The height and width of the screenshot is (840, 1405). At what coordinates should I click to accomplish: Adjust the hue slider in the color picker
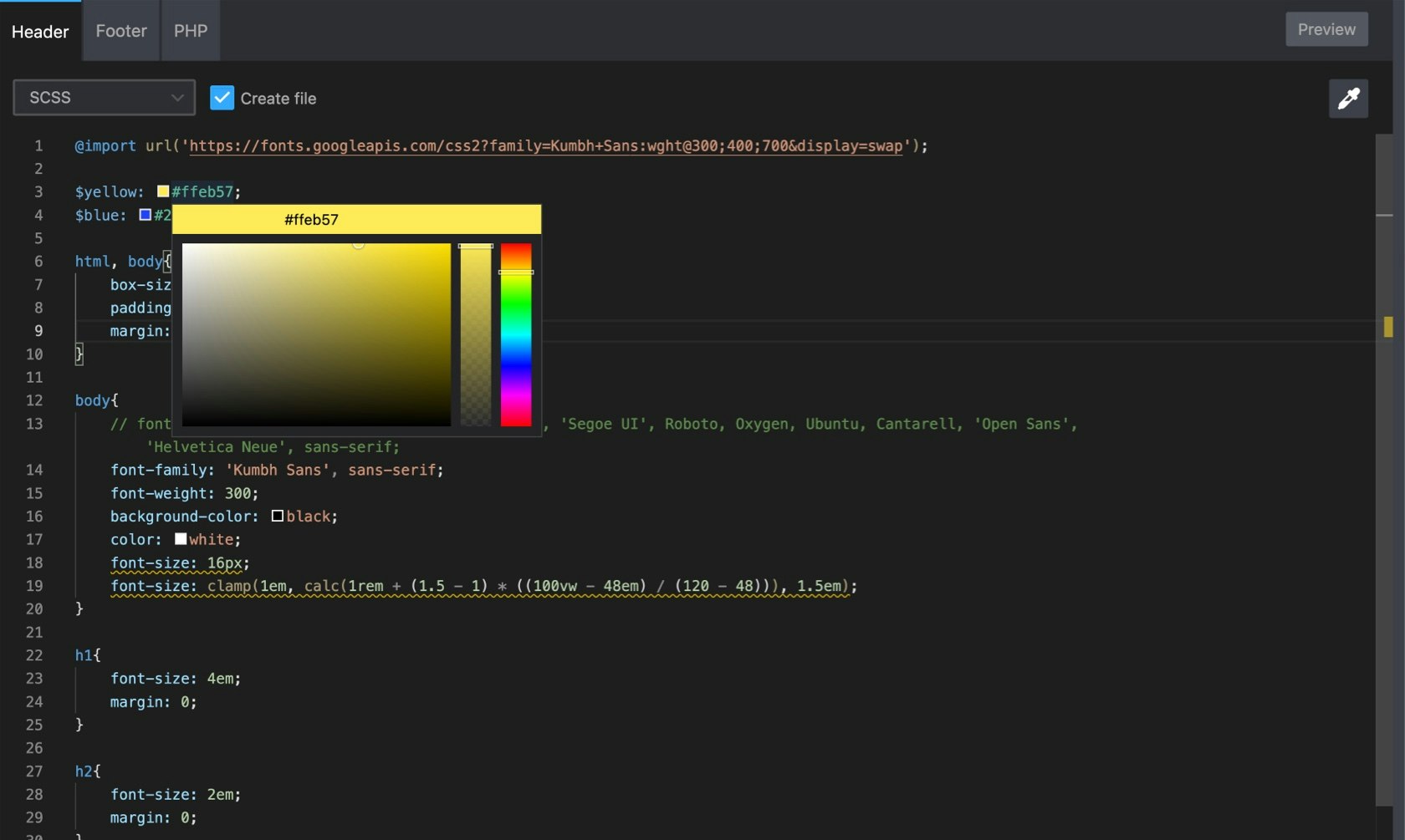click(x=517, y=334)
